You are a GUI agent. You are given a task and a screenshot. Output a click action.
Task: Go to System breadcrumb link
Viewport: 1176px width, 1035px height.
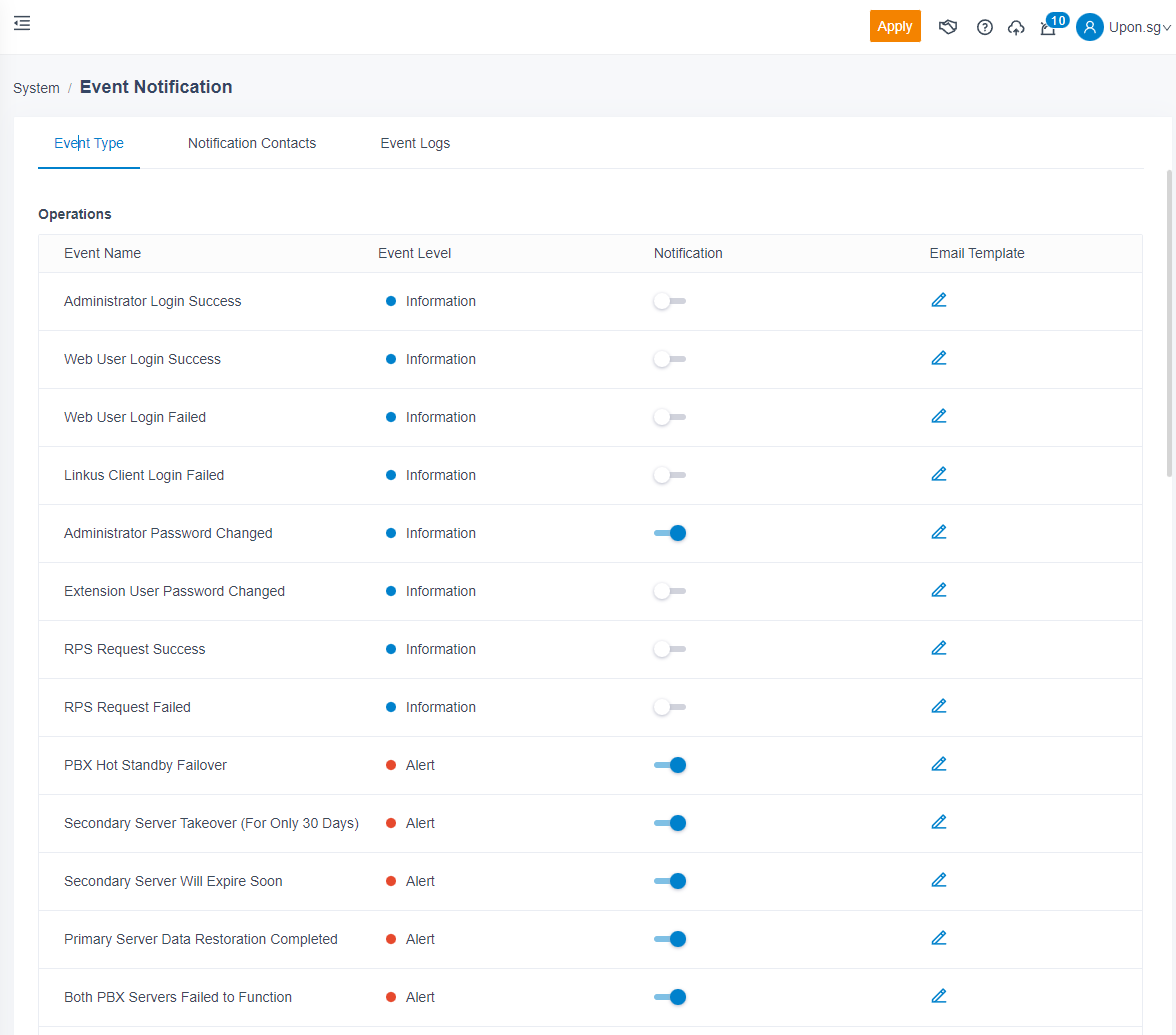(36, 88)
